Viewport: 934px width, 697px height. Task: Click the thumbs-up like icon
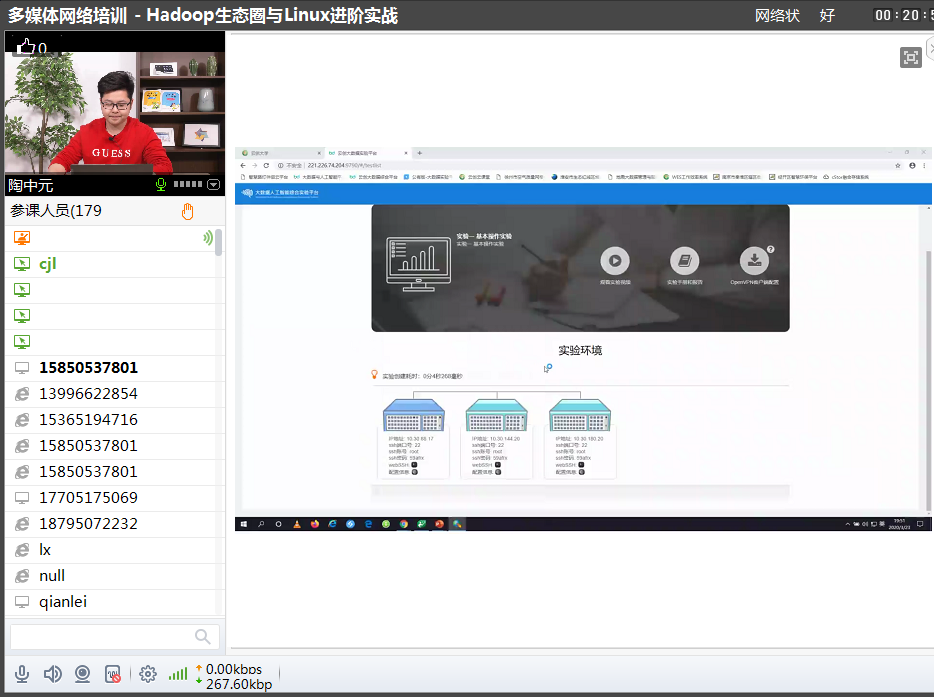pyautogui.click(x=26, y=46)
